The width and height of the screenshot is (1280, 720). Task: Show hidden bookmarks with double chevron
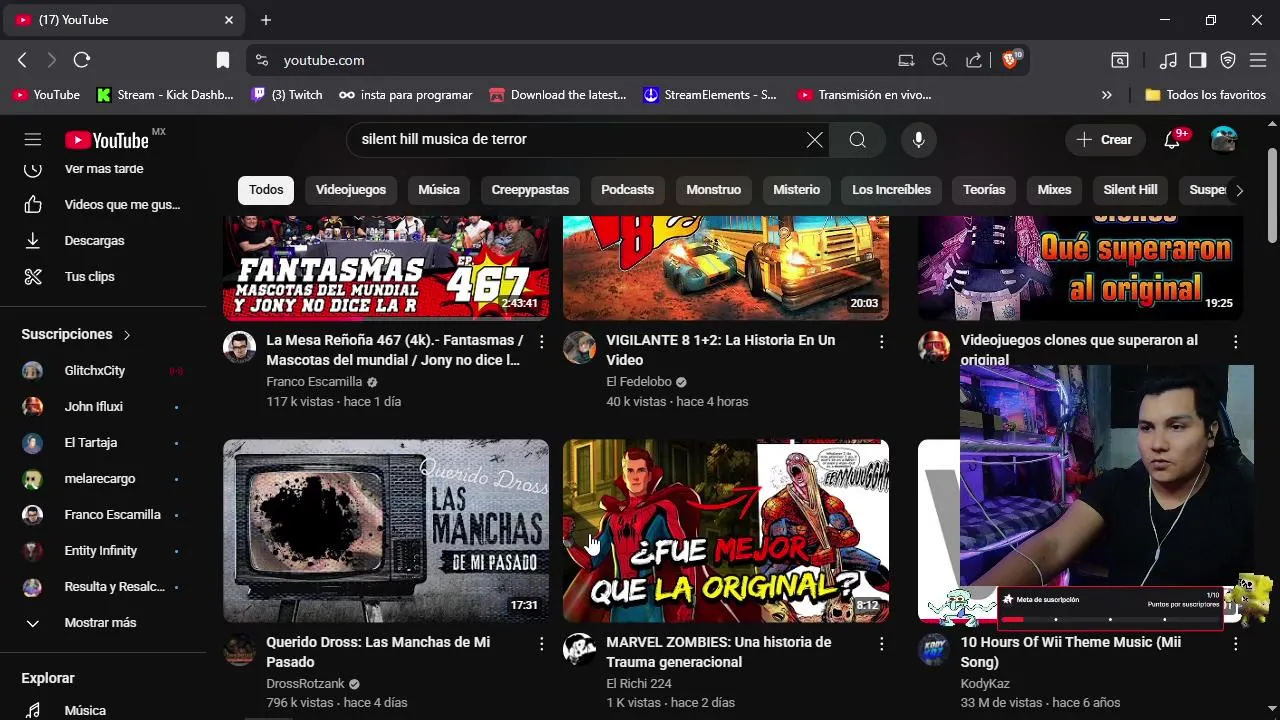coord(1106,95)
